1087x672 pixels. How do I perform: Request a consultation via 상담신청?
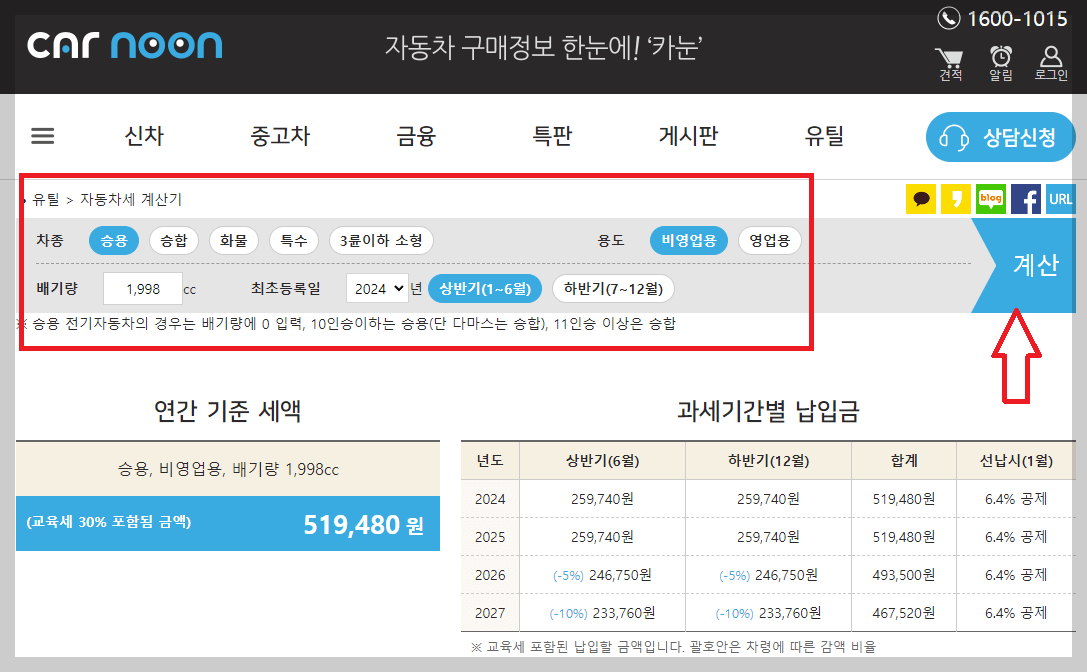1000,136
